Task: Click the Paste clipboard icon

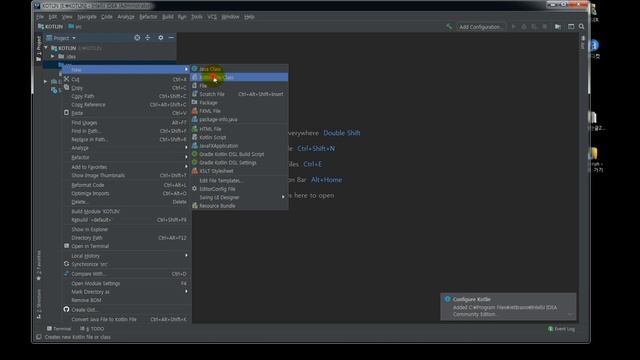Action: point(67,113)
